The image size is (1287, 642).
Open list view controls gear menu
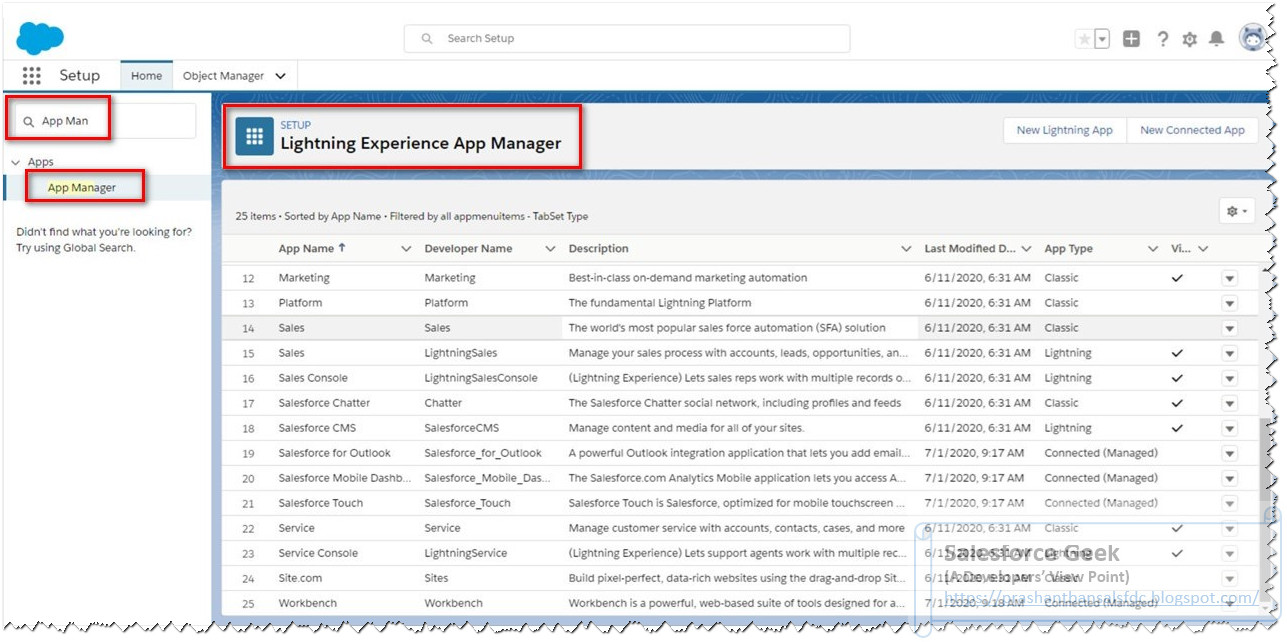click(x=1237, y=211)
